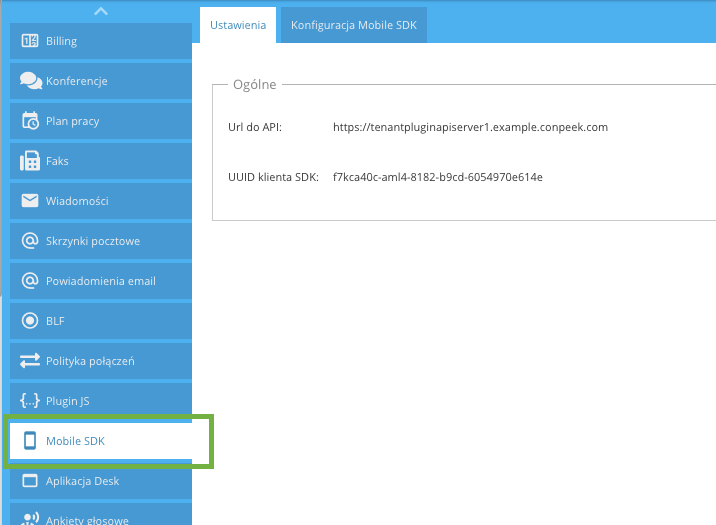The image size is (716, 525).
Task: Click the Plan pracy calendar icon
Action: (30, 121)
